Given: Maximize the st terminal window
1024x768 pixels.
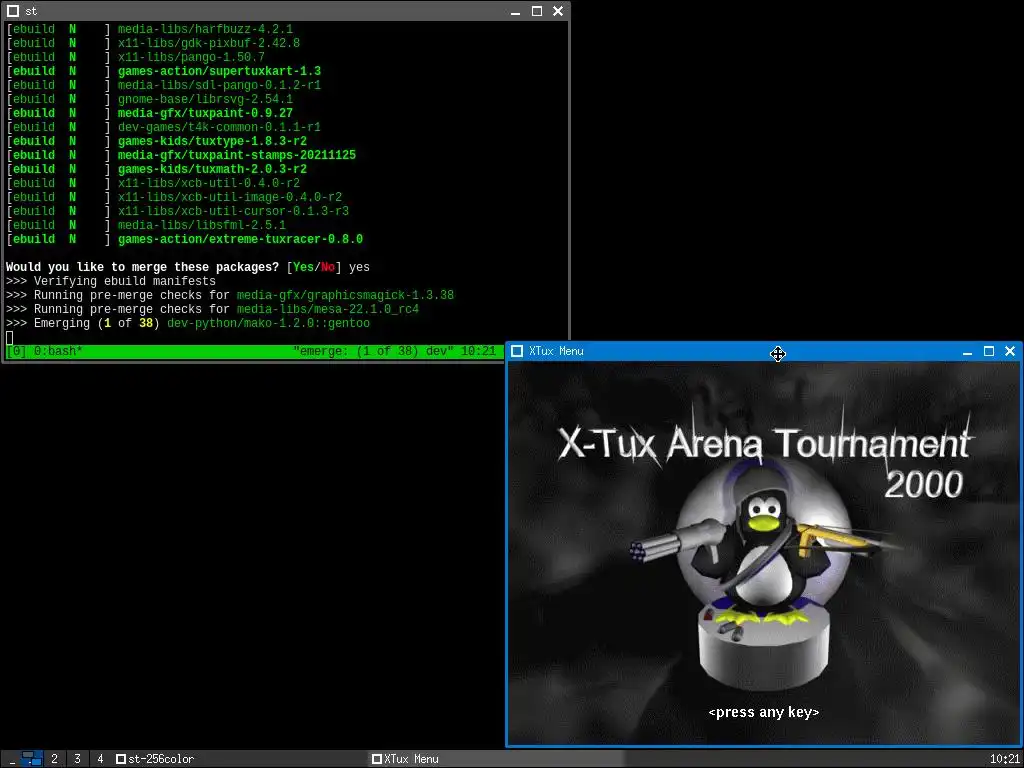Looking at the screenshot, I should (537, 11).
